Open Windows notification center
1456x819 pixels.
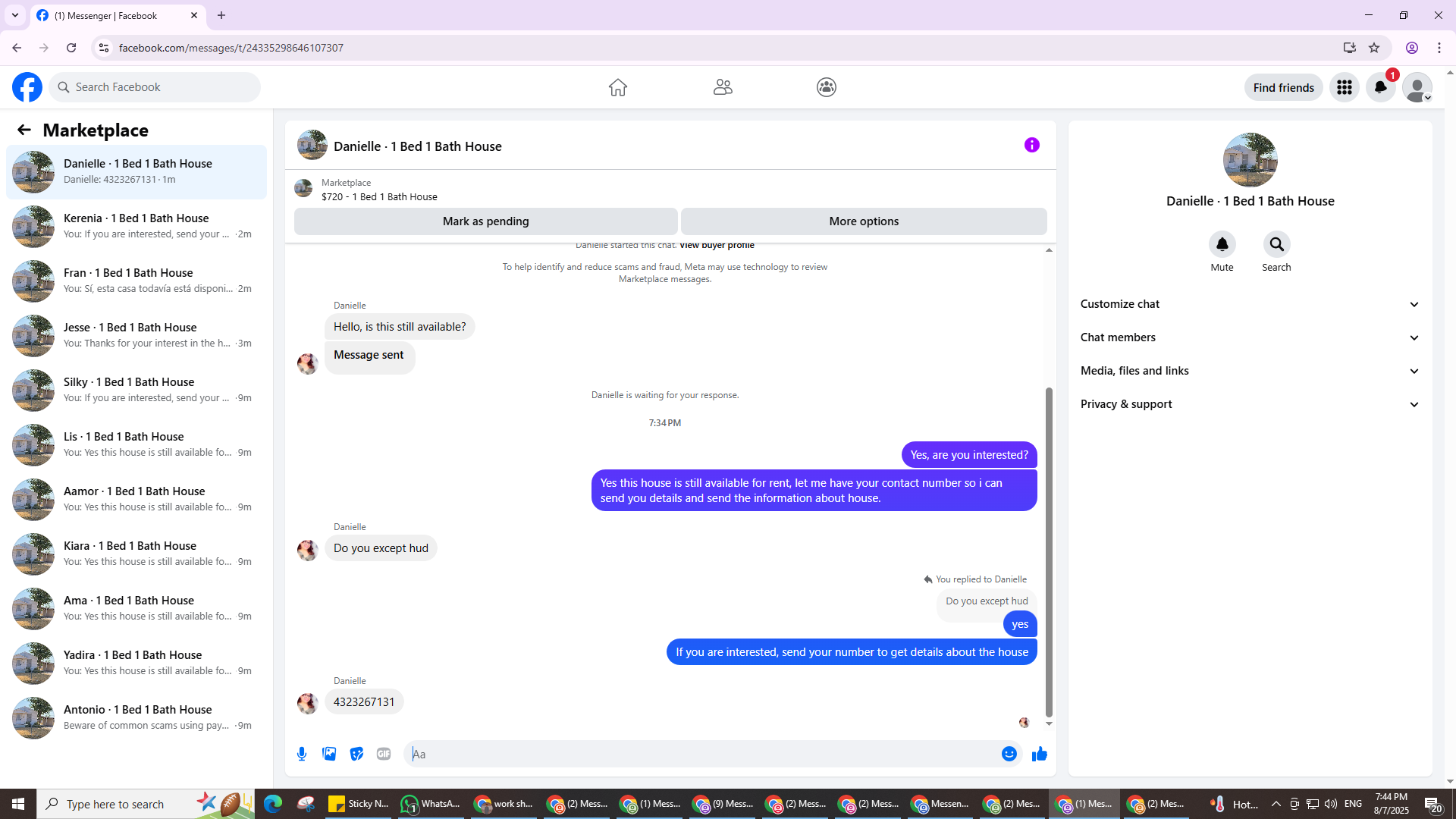point(1432,804)
